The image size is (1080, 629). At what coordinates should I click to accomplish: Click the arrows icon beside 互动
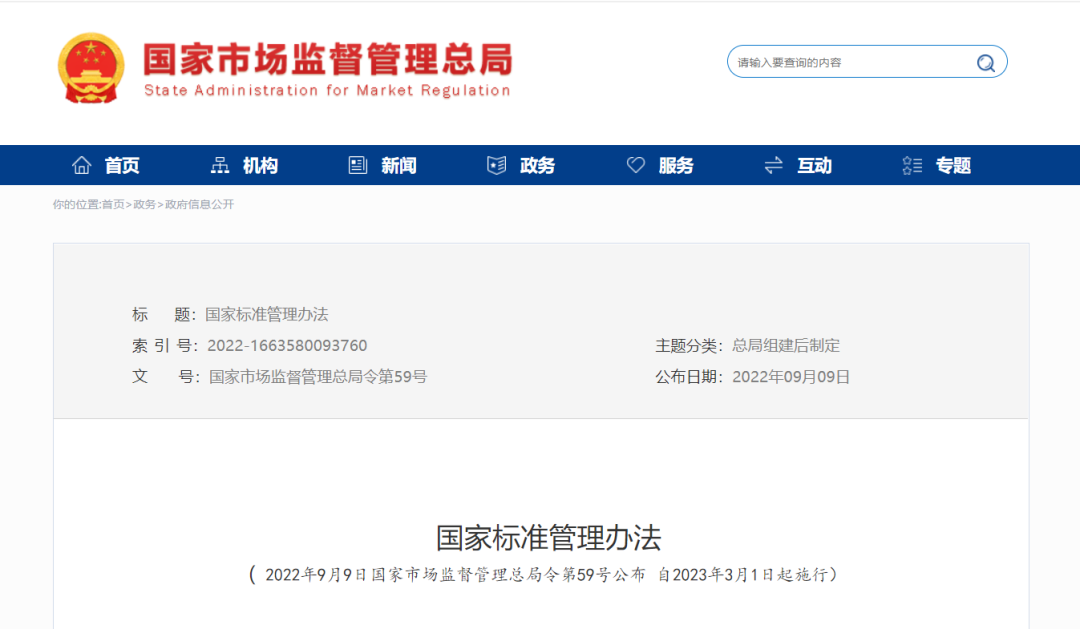tap(772, 165)
